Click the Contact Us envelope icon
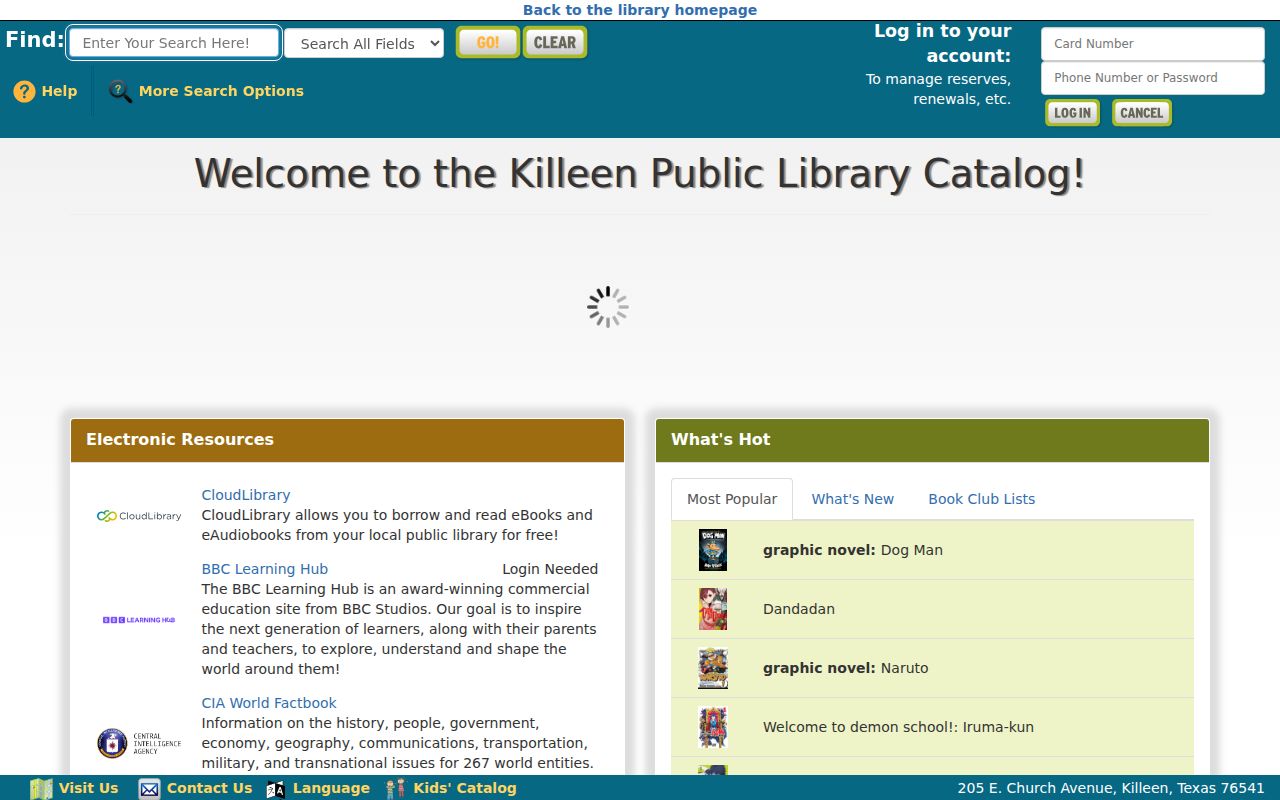 (149, 788)
